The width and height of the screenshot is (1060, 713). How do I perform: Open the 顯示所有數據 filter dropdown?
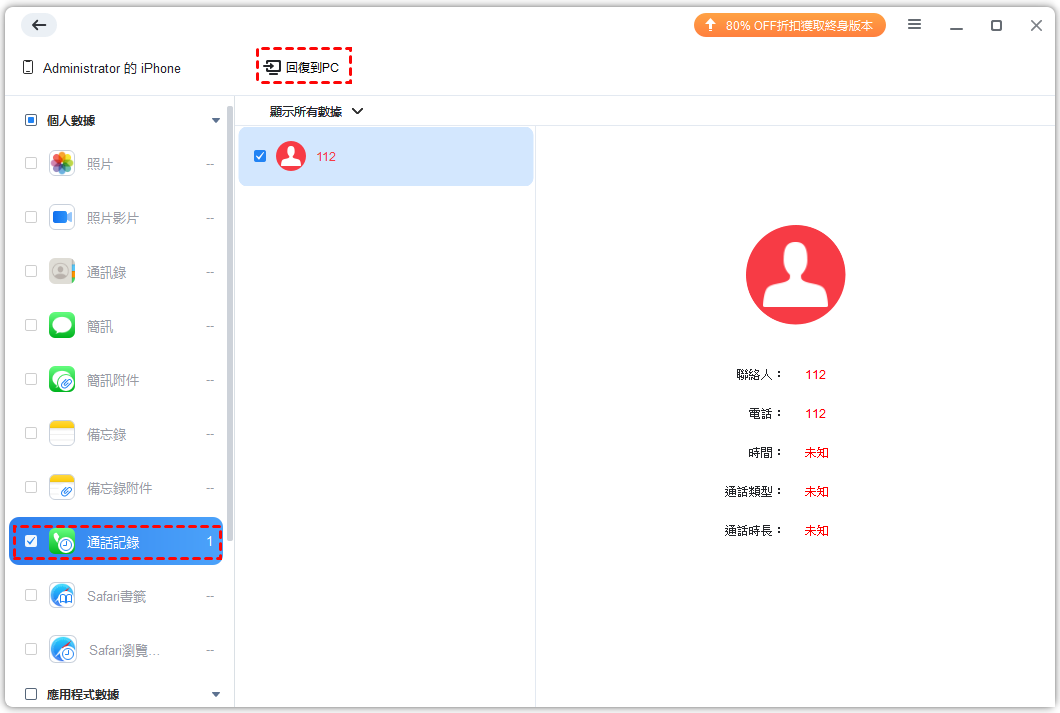click(316, 111)
